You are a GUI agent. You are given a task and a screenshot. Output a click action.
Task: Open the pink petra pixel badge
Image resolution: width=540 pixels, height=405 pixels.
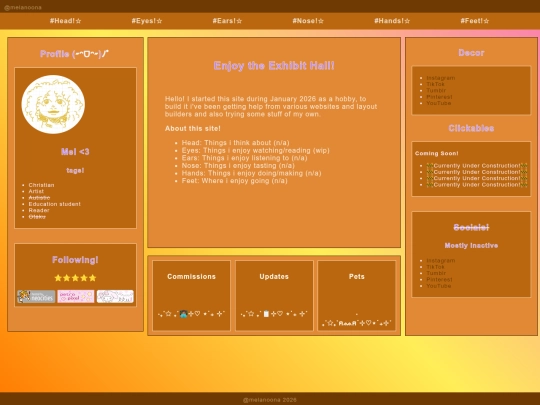[76, 296]
